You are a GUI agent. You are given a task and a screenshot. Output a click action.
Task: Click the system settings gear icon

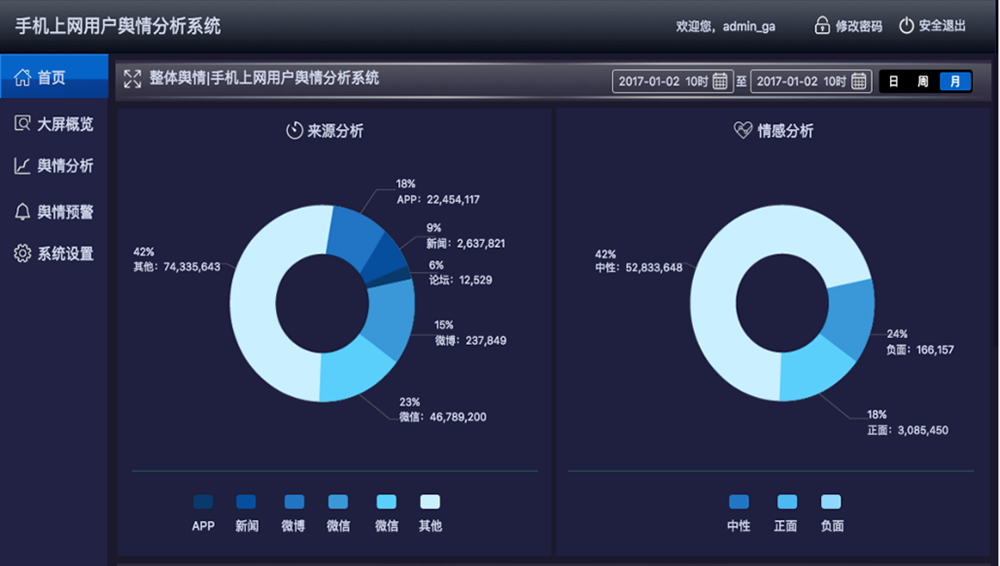click(23, 254)
